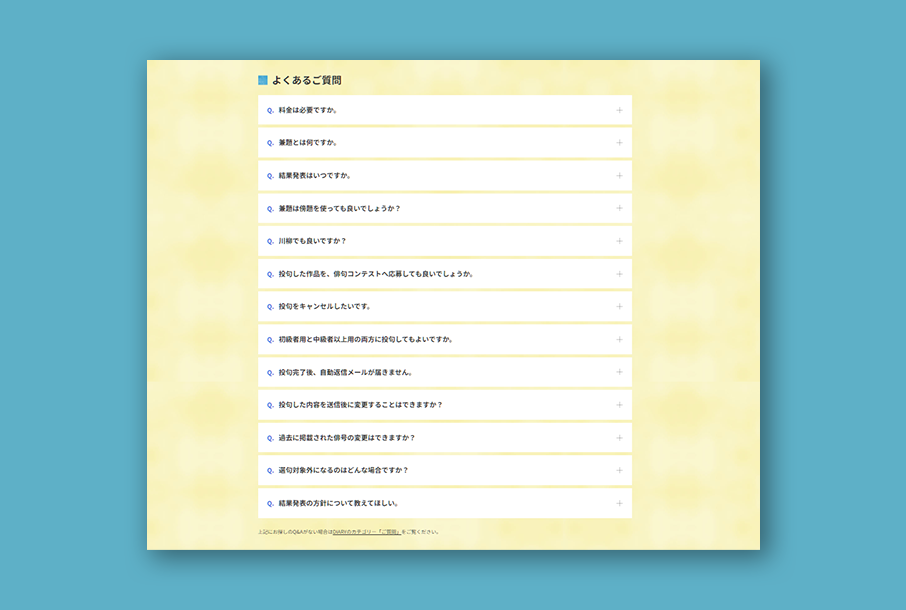Click the plus icon for 料金は必要ですか
Image resolution: width=906 pixels, height=610 pixels.
tap(619, 110)
